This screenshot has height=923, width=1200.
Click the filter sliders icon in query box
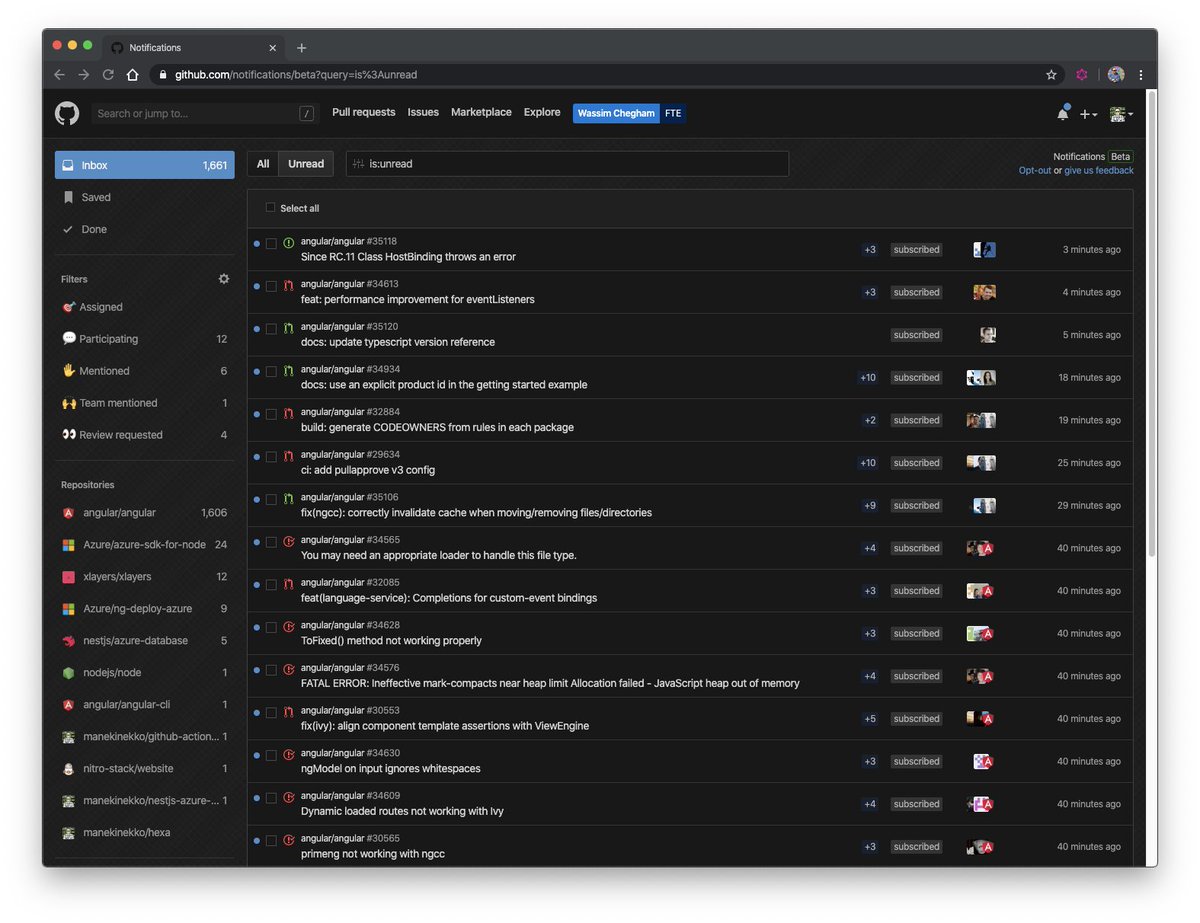pyautogui.click(x=359, y=164)
